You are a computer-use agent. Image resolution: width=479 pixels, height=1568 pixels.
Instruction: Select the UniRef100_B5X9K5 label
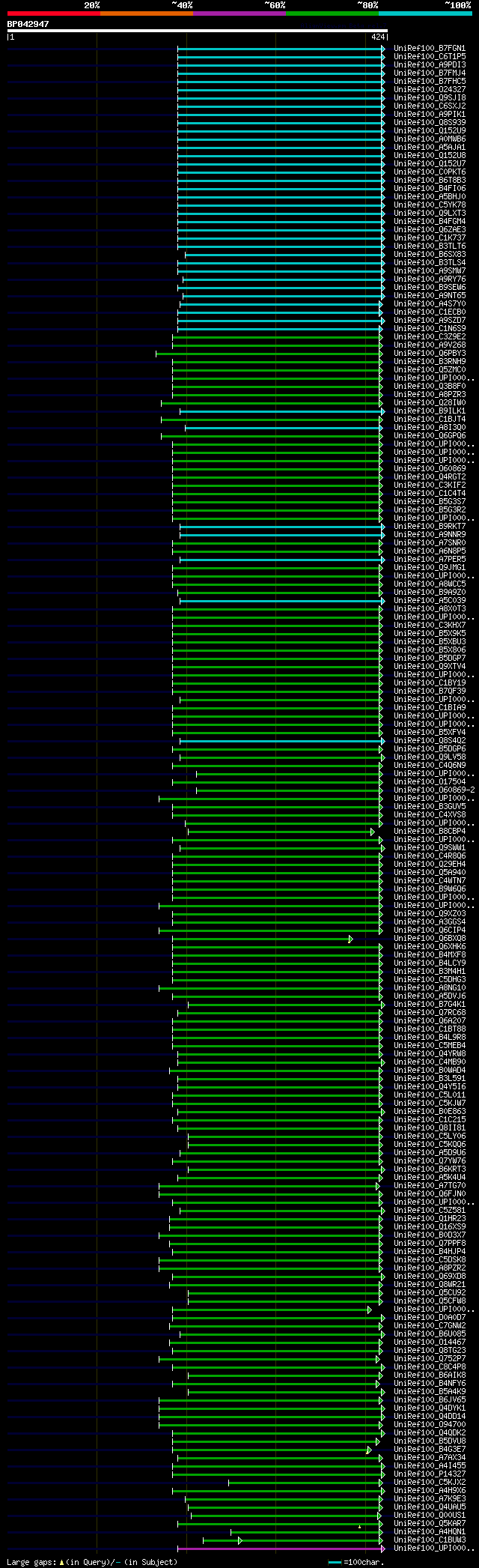point(430,634)
